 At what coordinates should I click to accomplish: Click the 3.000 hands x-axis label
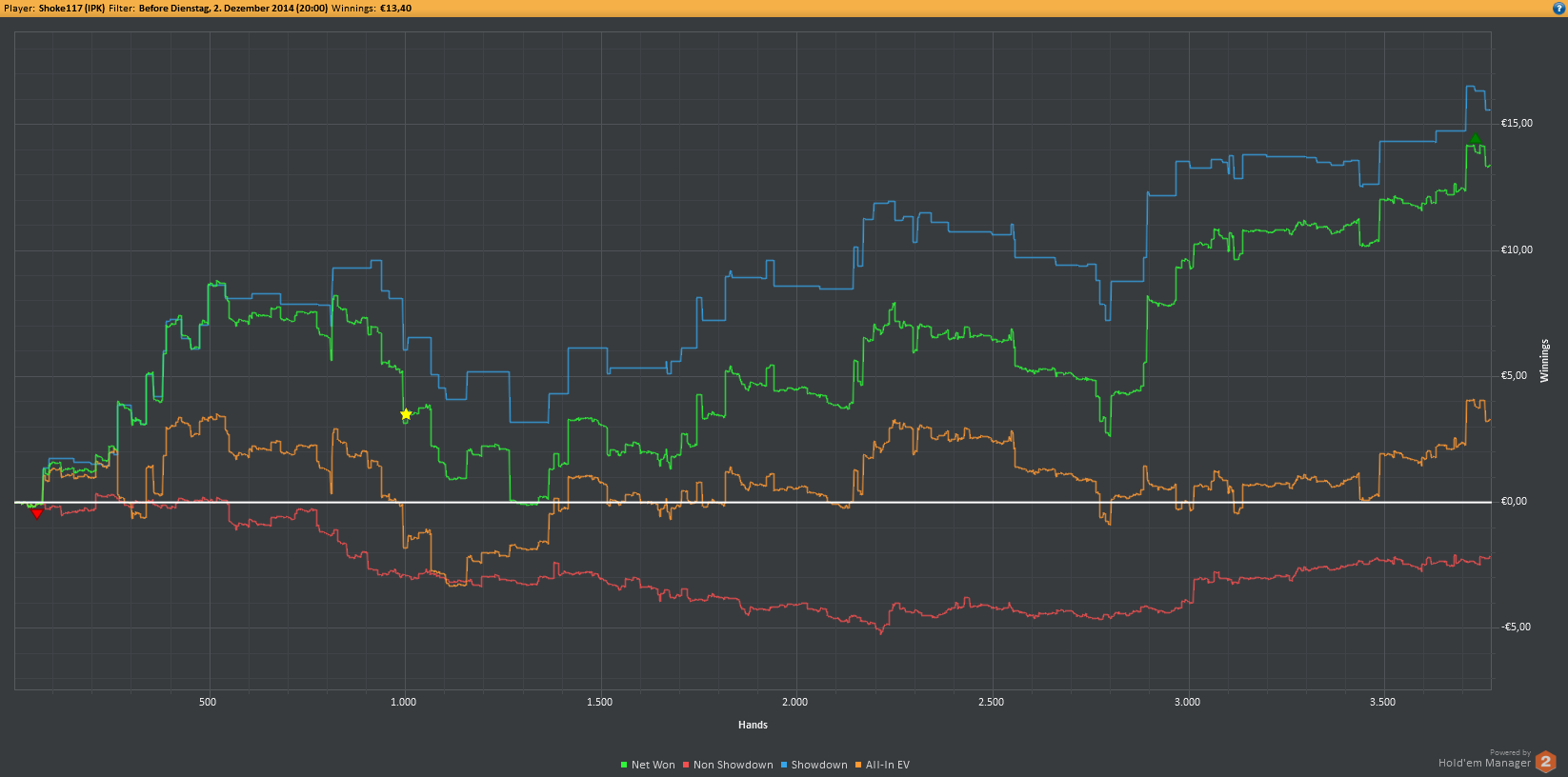[1187, 702]
